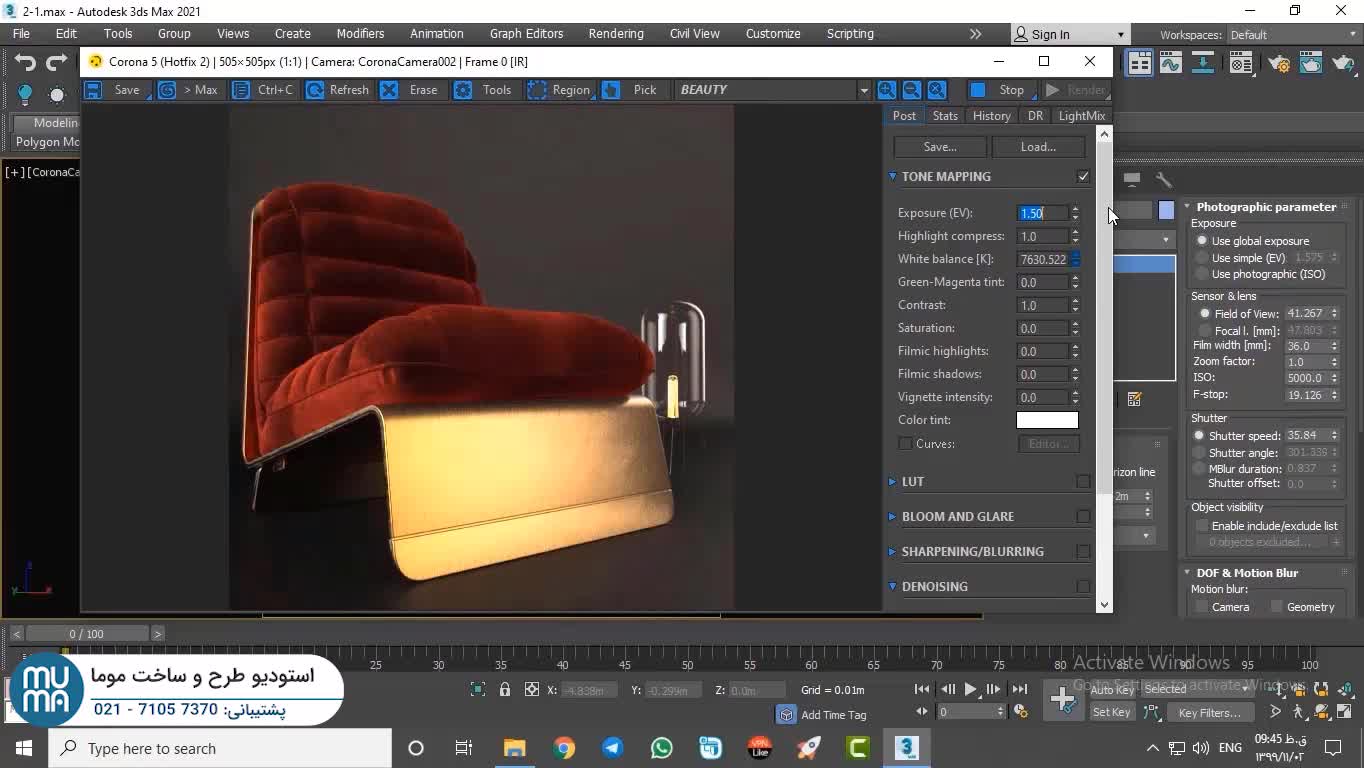Image resolution: width=1364 pixels, height=768 pixels.
Task: Click the Refresh render icon
Action: click(x=315, y=90)
